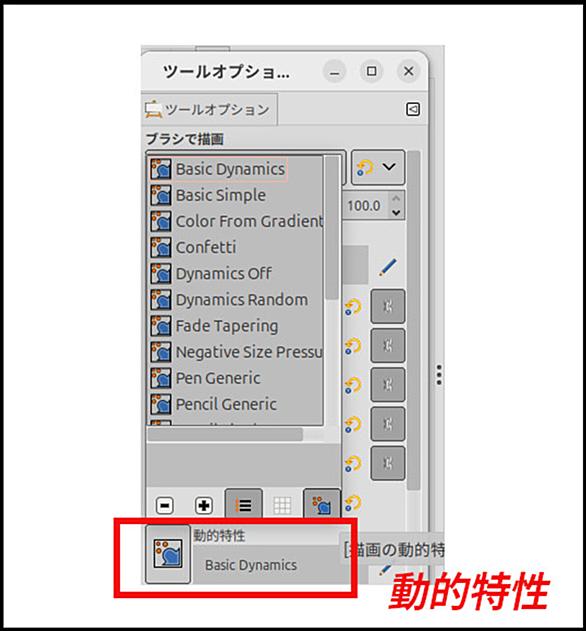Close the ツールオプション window
586x631 pixels.
(x=408, y=72)
